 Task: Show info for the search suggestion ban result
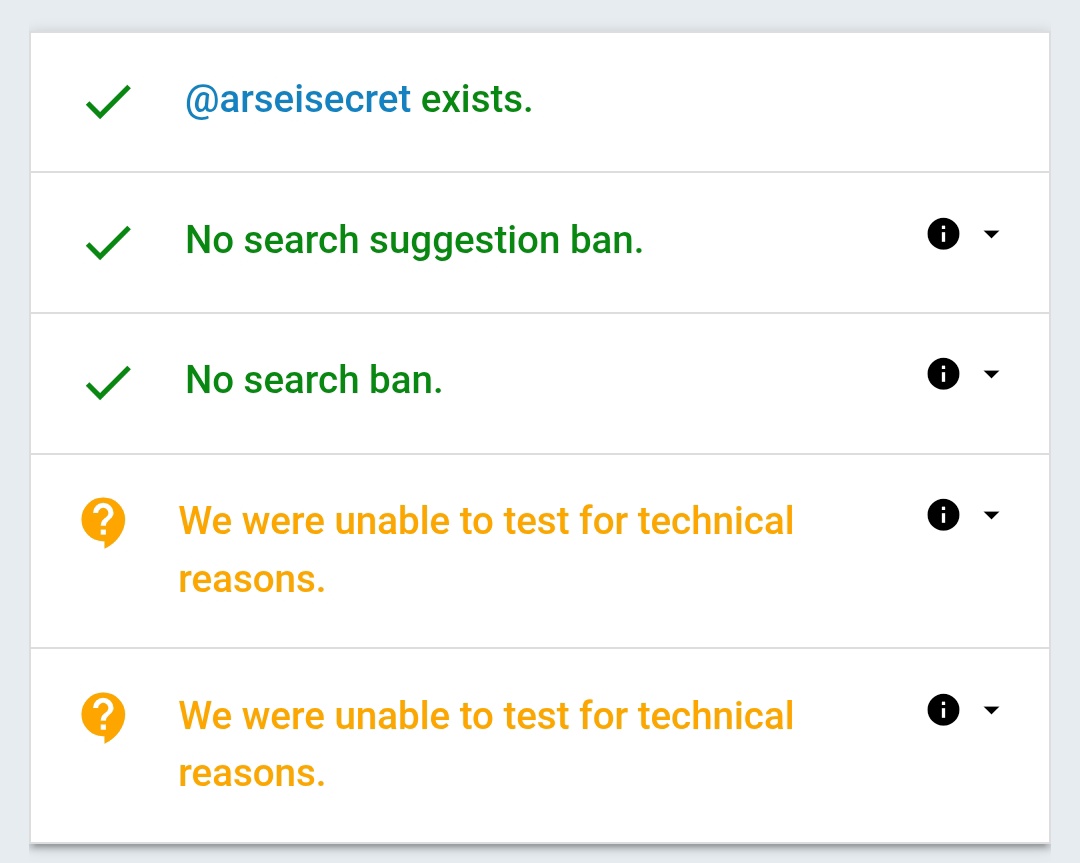point(943,234)
